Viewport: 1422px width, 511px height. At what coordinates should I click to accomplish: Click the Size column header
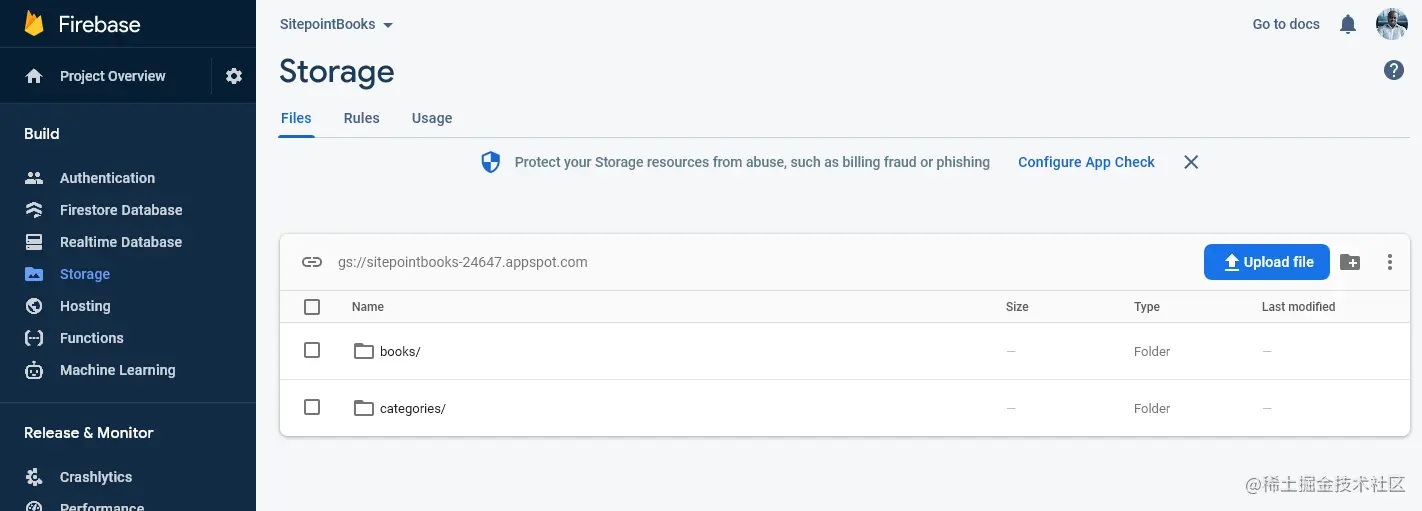point(1017,307)
